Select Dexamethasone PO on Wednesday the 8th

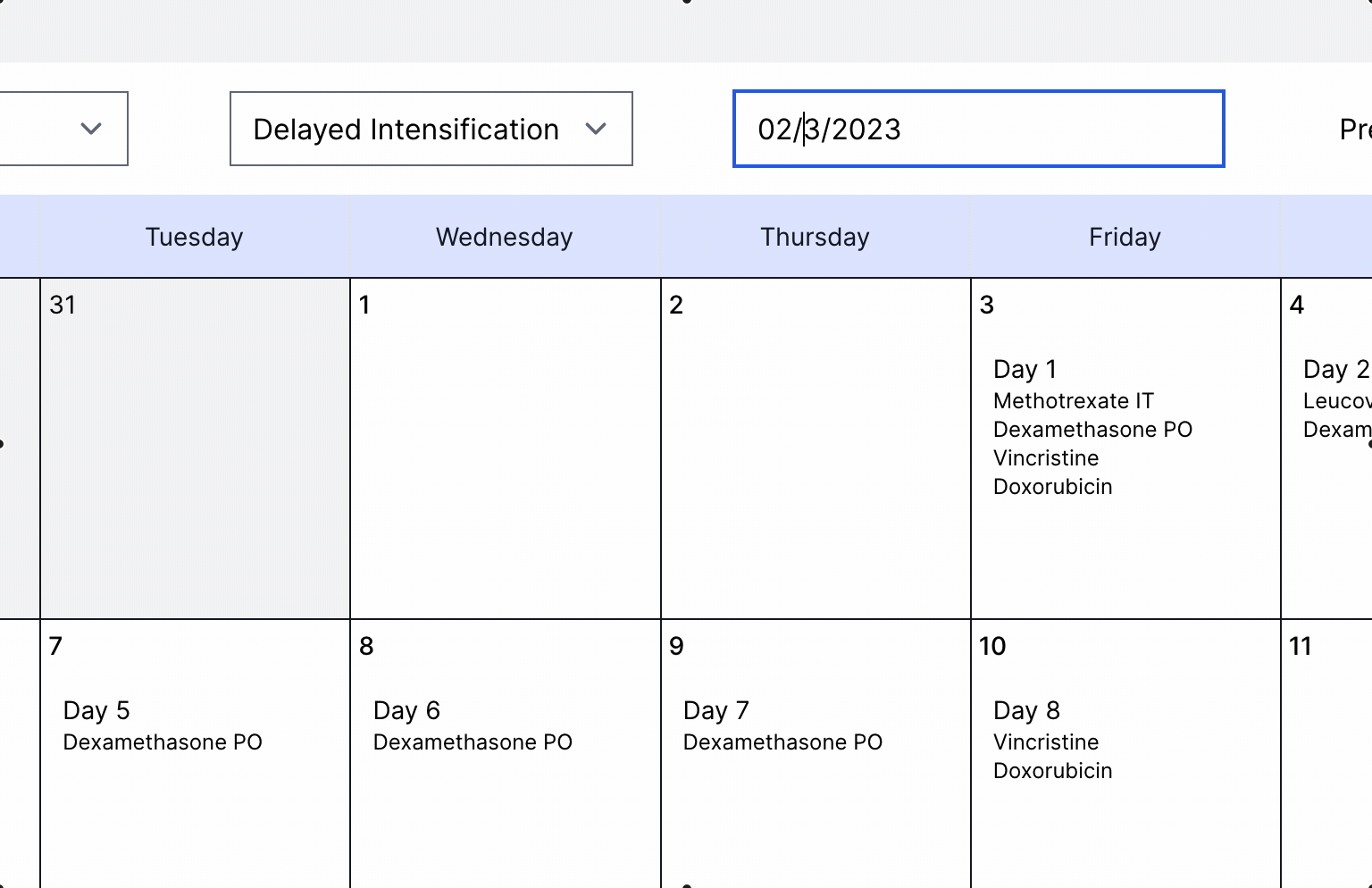coord(473,742)
